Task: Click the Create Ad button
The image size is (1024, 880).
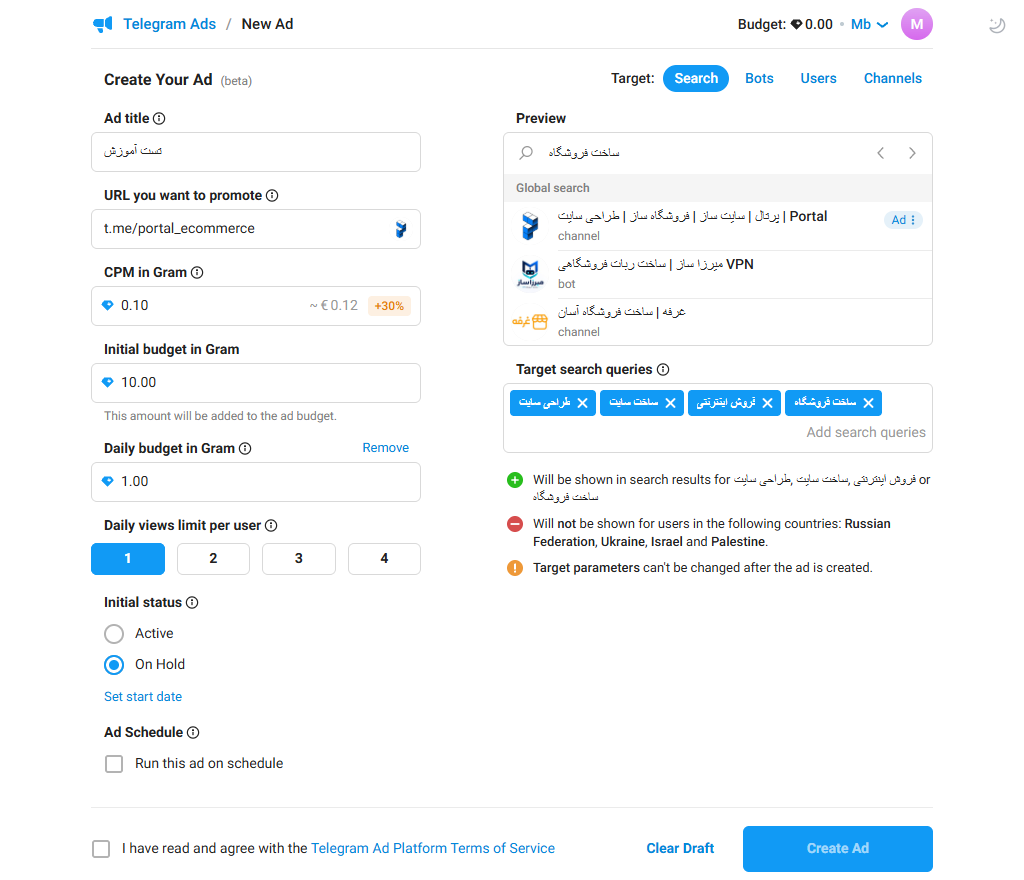Action: click(x=837, y=849)
